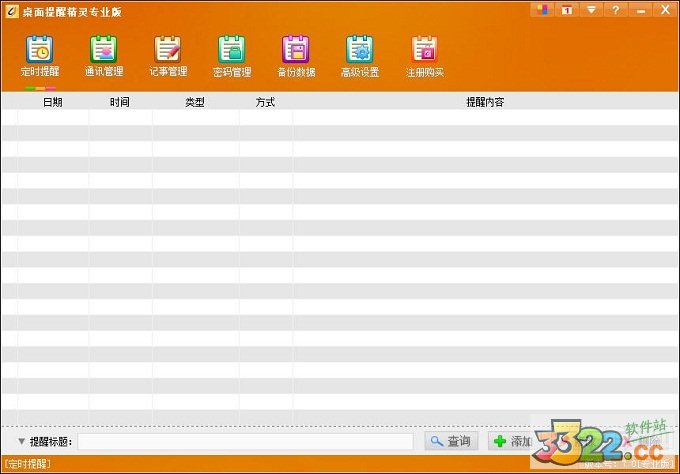
Task: Click the colorful skin icon in title bar
Action: click(542, 10)
